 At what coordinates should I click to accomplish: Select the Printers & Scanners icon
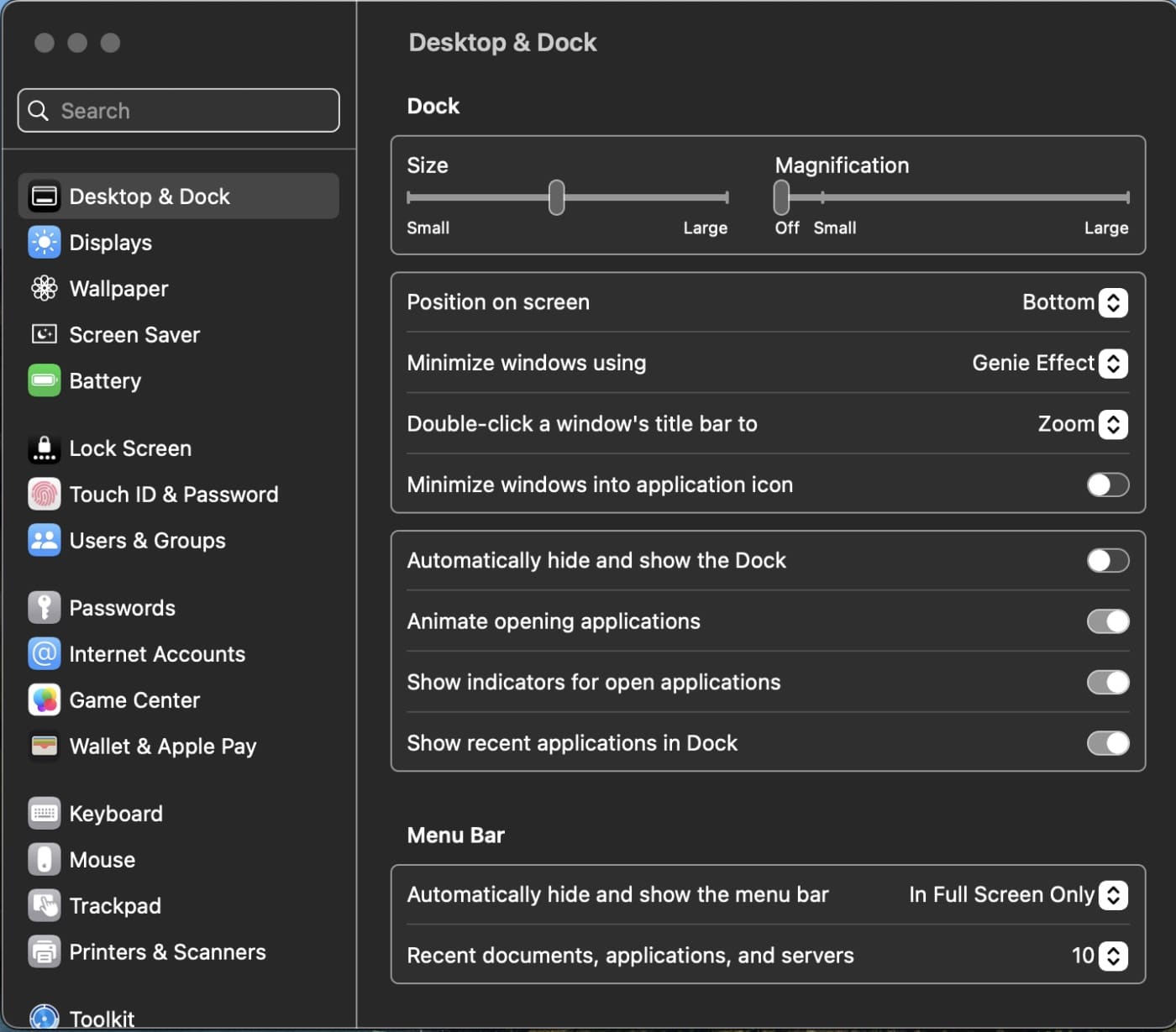(x=44, y=952)
